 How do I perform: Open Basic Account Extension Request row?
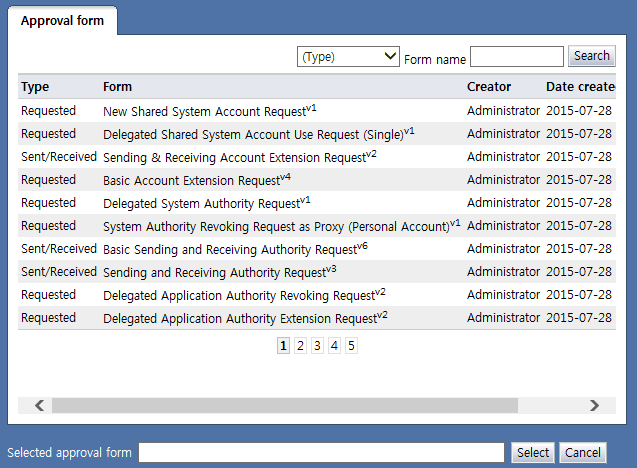click(192, 181)
